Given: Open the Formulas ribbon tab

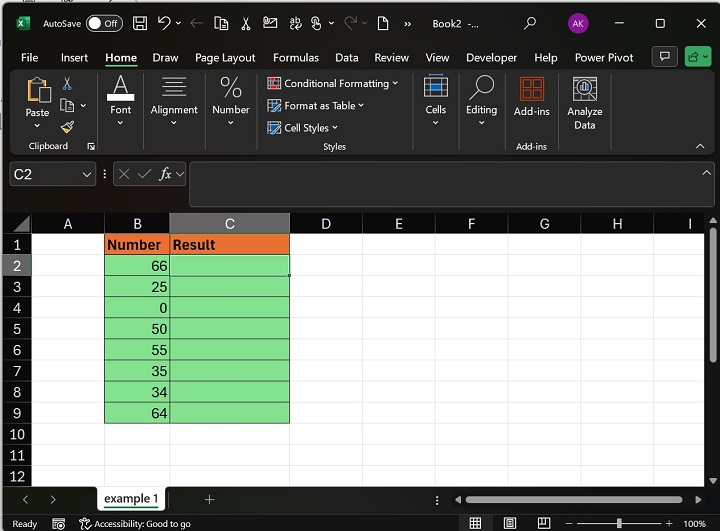Looking at the screenshot, I should click(x=295, y=58).
